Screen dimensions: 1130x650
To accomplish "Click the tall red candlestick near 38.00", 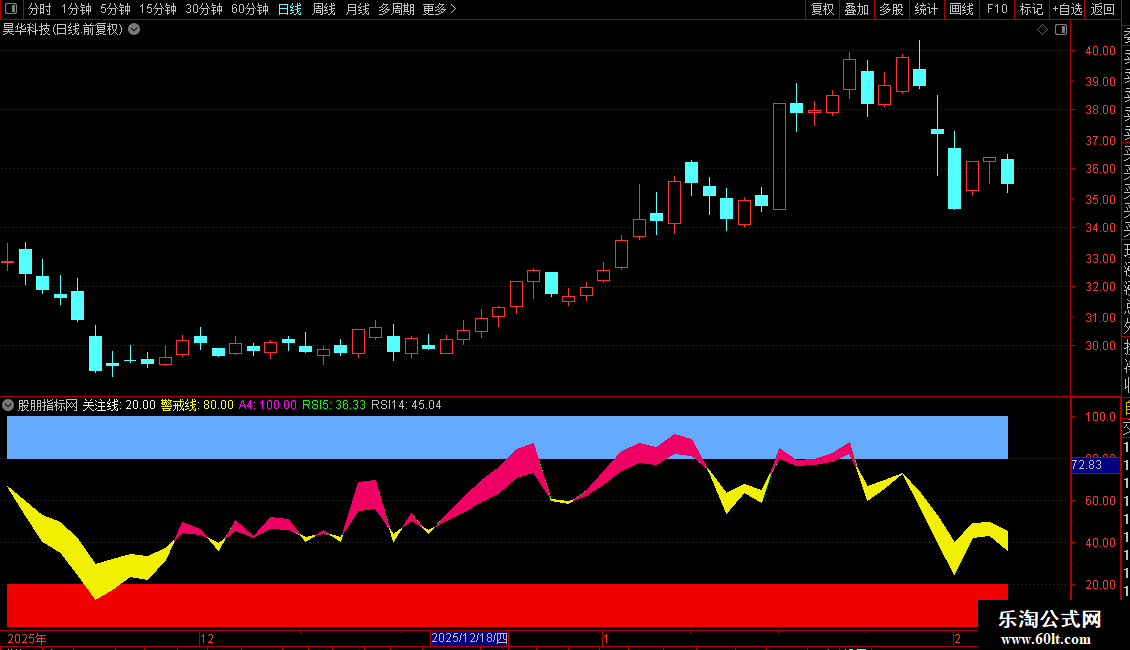I will point(779,156).
